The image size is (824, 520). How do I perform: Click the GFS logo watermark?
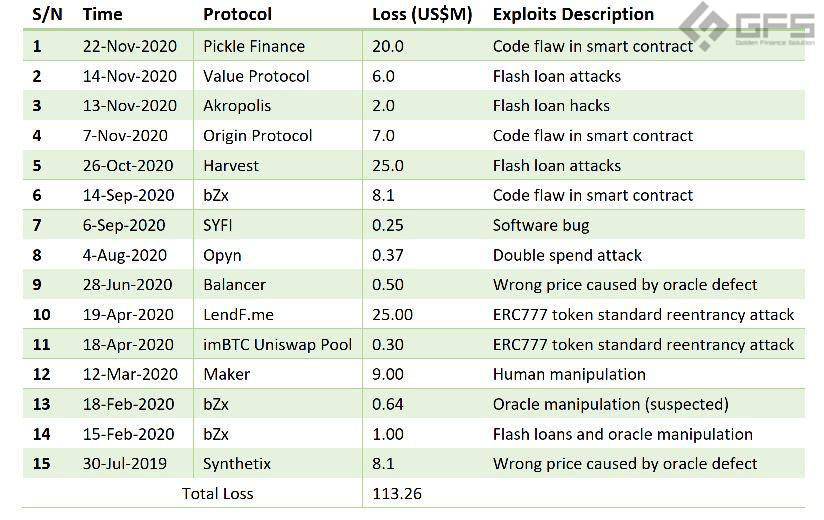tap(748, 26)
